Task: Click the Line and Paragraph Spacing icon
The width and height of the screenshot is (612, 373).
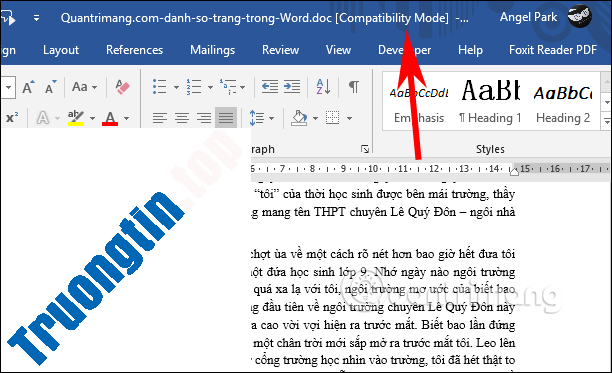Action: point(257,117)
